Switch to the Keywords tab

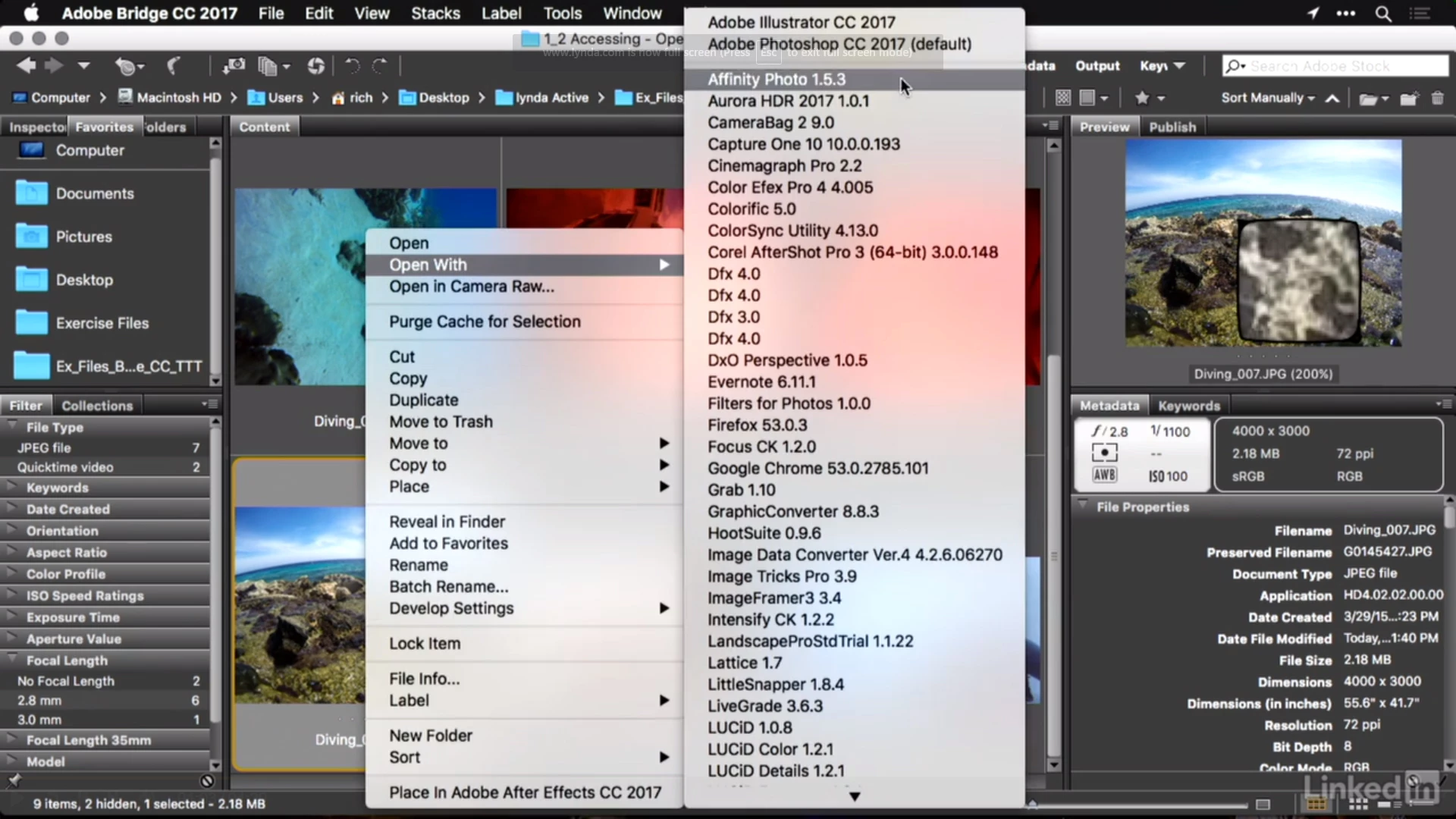pos(1188,406)
